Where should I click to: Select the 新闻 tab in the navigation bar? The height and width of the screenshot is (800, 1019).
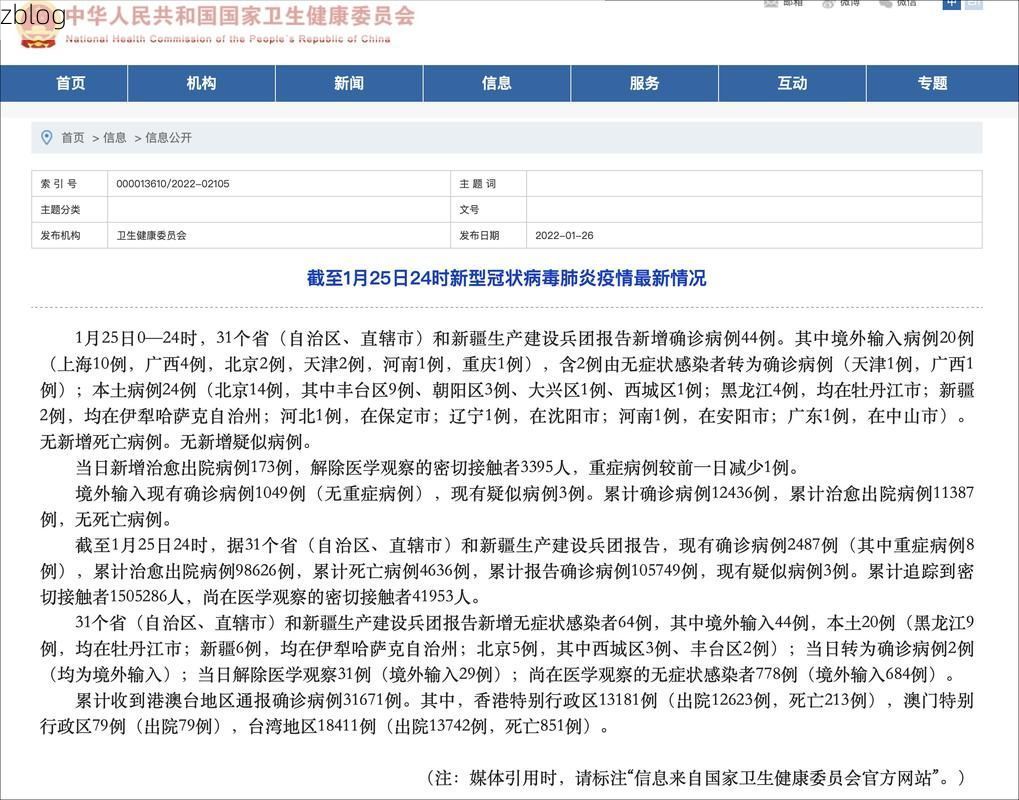349,83
